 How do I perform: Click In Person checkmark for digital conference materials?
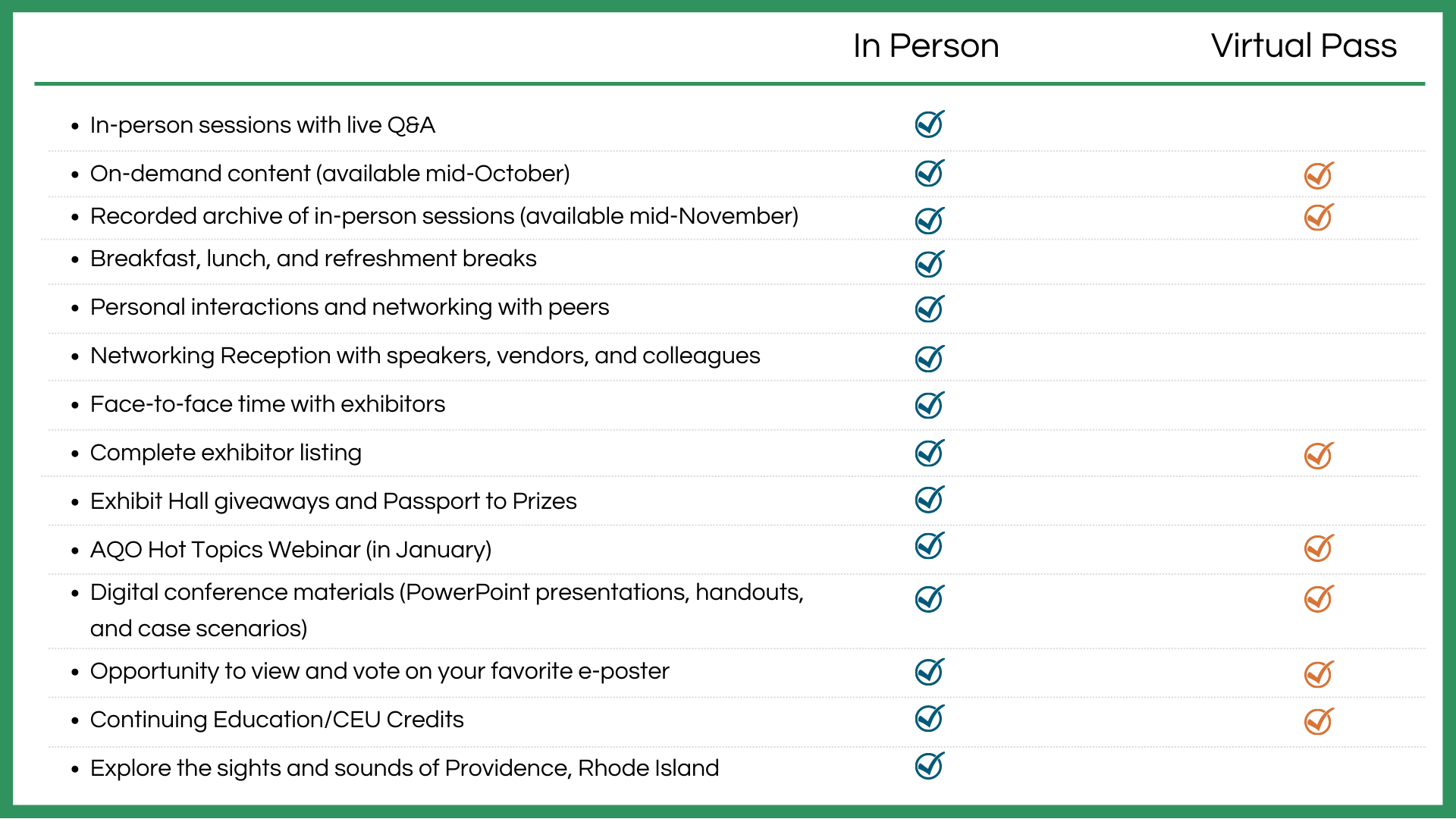click(929, 599)
